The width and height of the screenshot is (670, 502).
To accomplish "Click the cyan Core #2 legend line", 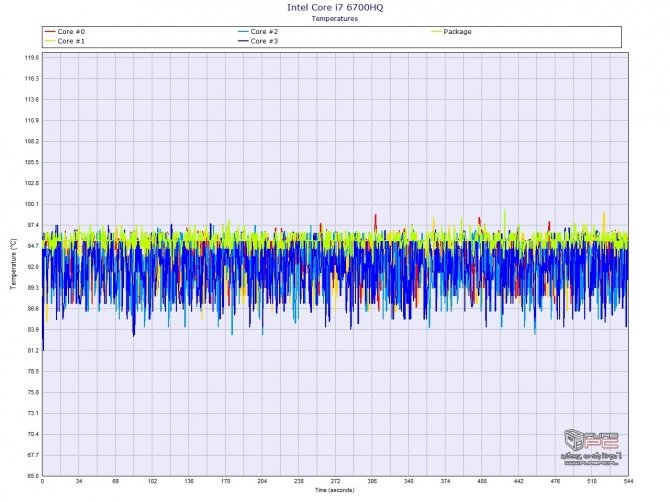I will click(242, 32).
